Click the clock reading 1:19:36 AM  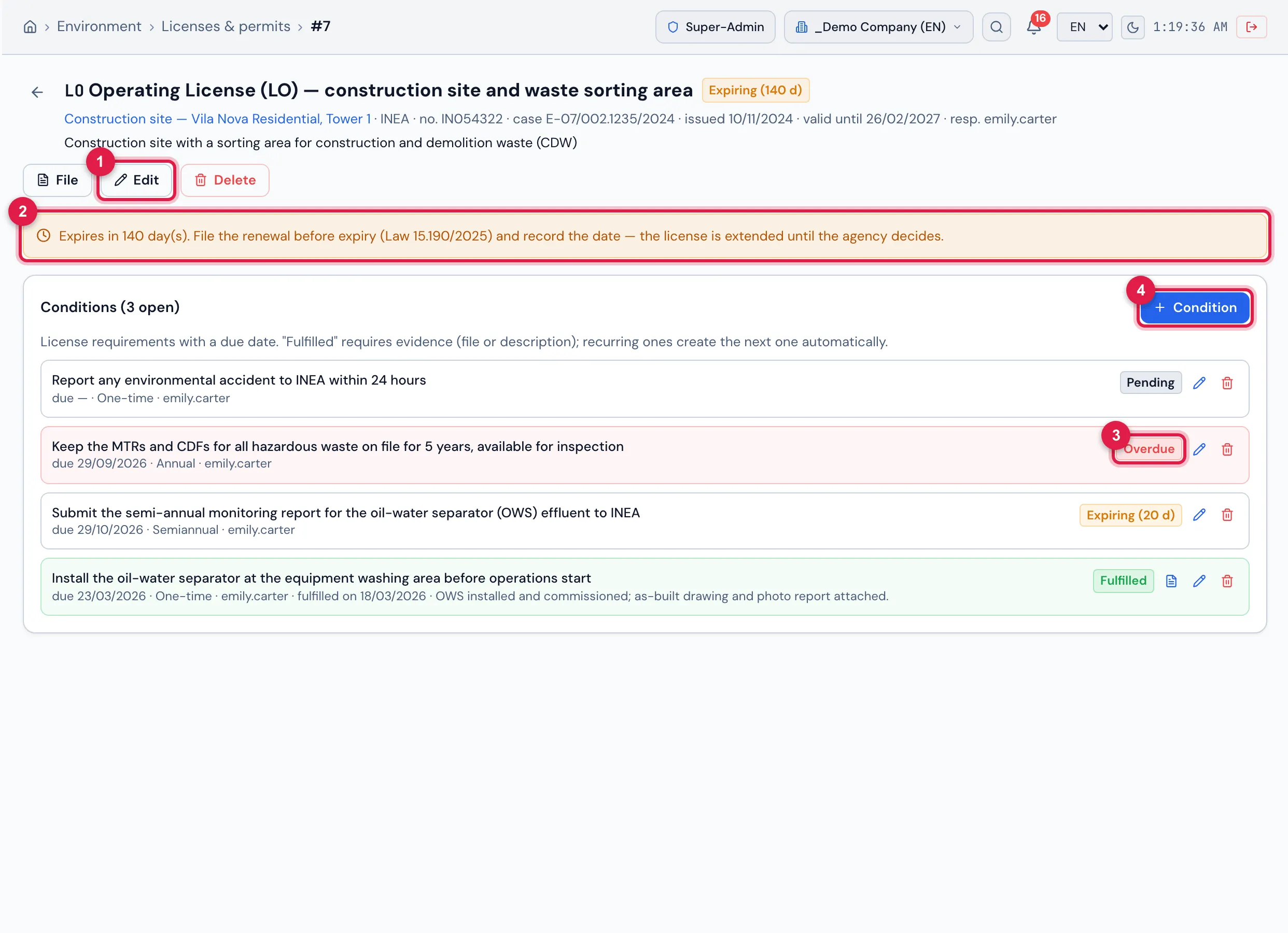1190,26
